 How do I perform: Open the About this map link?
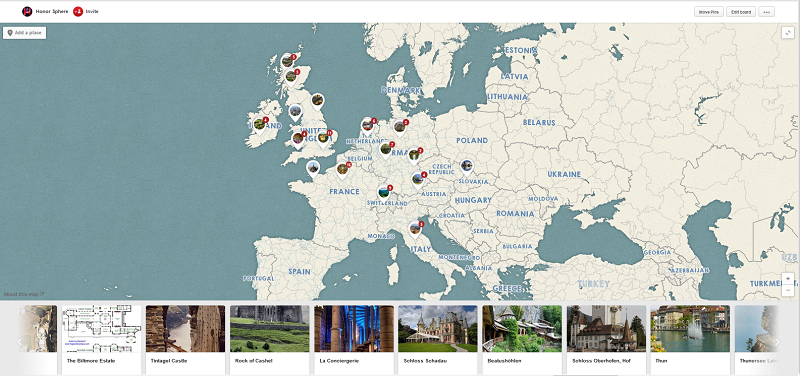24,294
